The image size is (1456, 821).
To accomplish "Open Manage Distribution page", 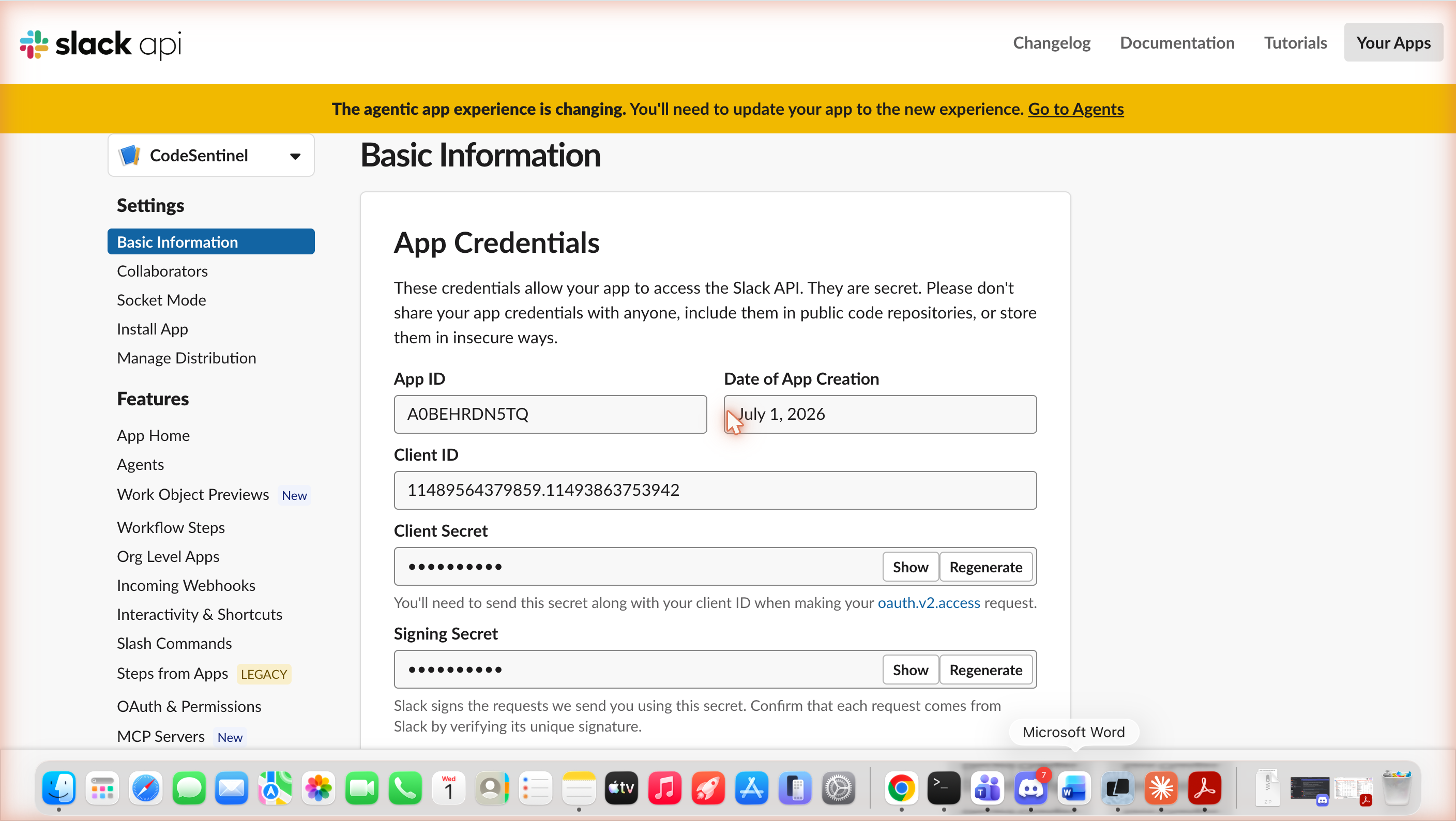I will click(x=187, y=358).
